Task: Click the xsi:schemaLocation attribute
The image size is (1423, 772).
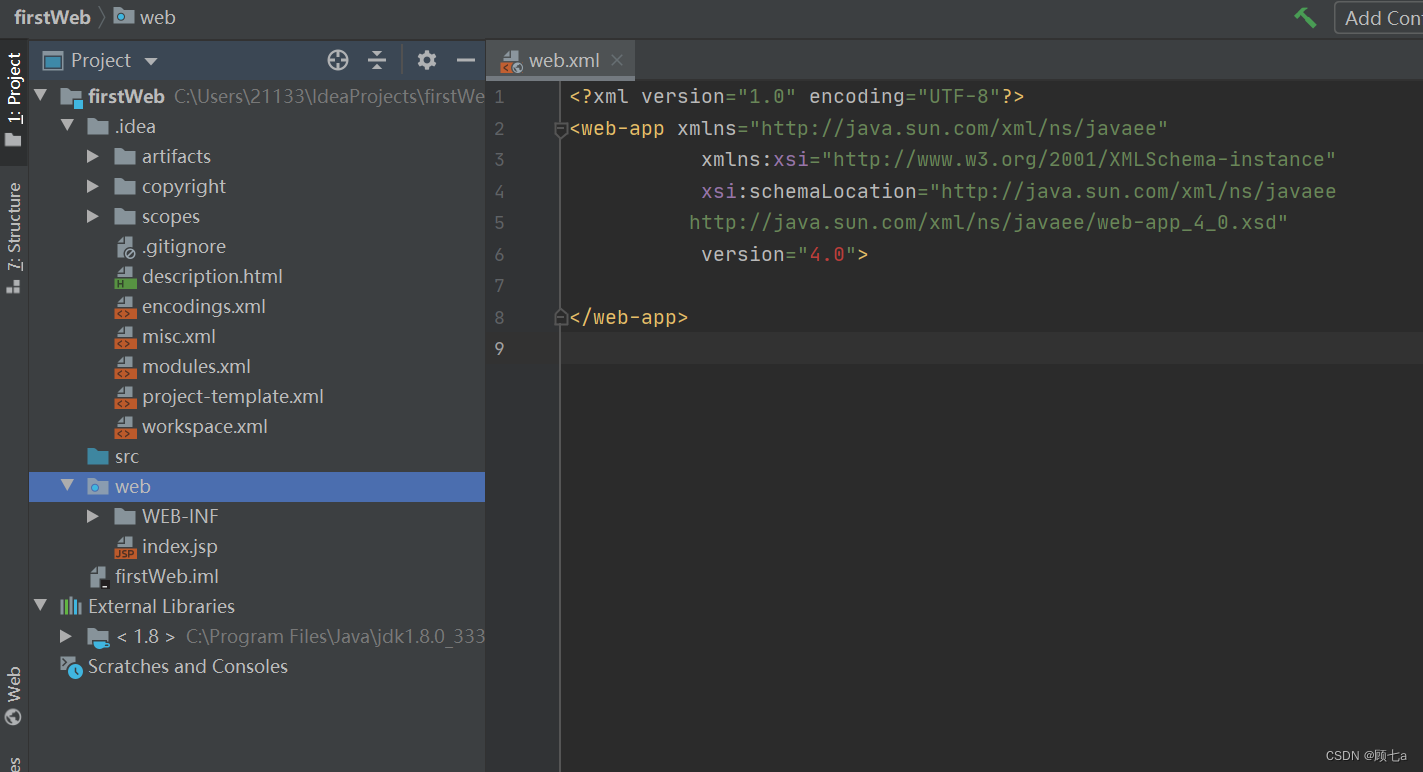Action: tap(809, 191)
